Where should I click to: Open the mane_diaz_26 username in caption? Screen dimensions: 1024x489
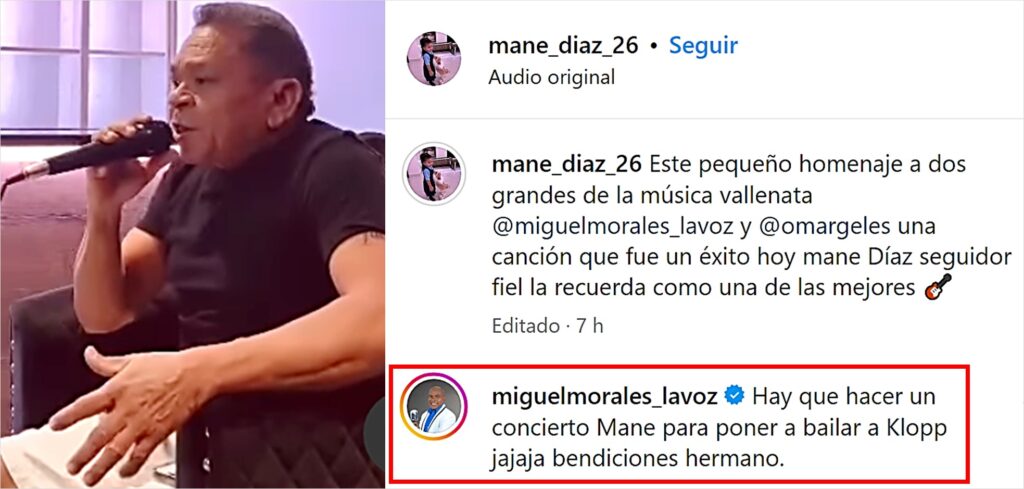567,165
